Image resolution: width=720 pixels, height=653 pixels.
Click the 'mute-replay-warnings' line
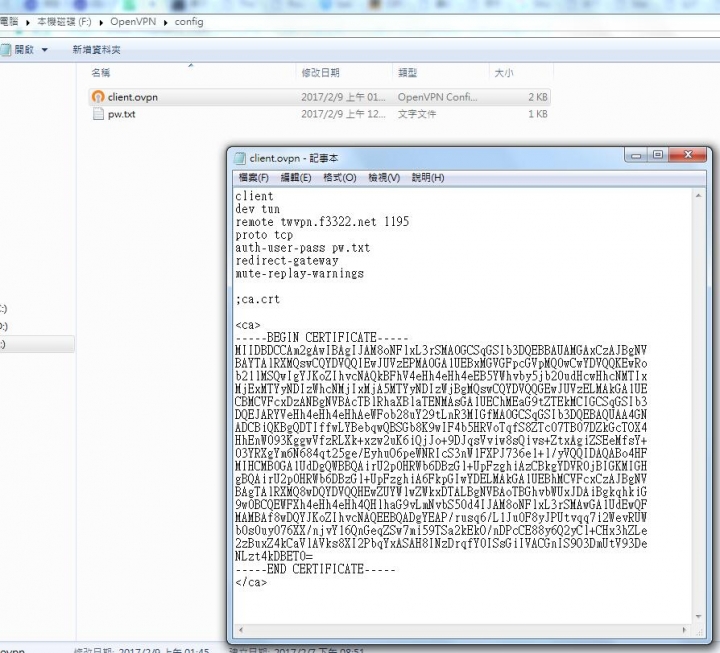pyautogui.click(x=299, y=274)
